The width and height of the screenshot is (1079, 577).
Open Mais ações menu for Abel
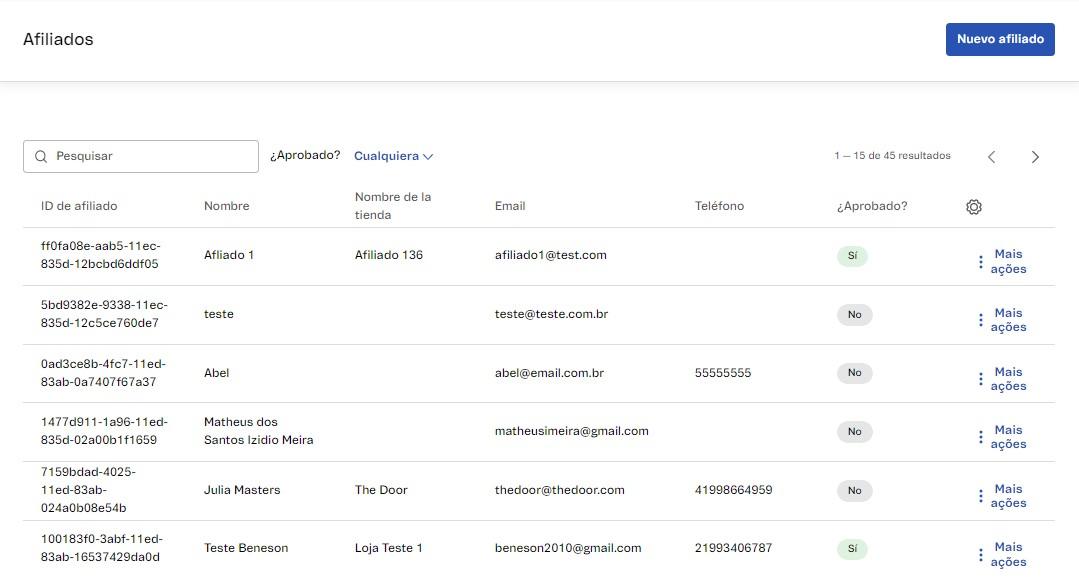[1001, 379]
